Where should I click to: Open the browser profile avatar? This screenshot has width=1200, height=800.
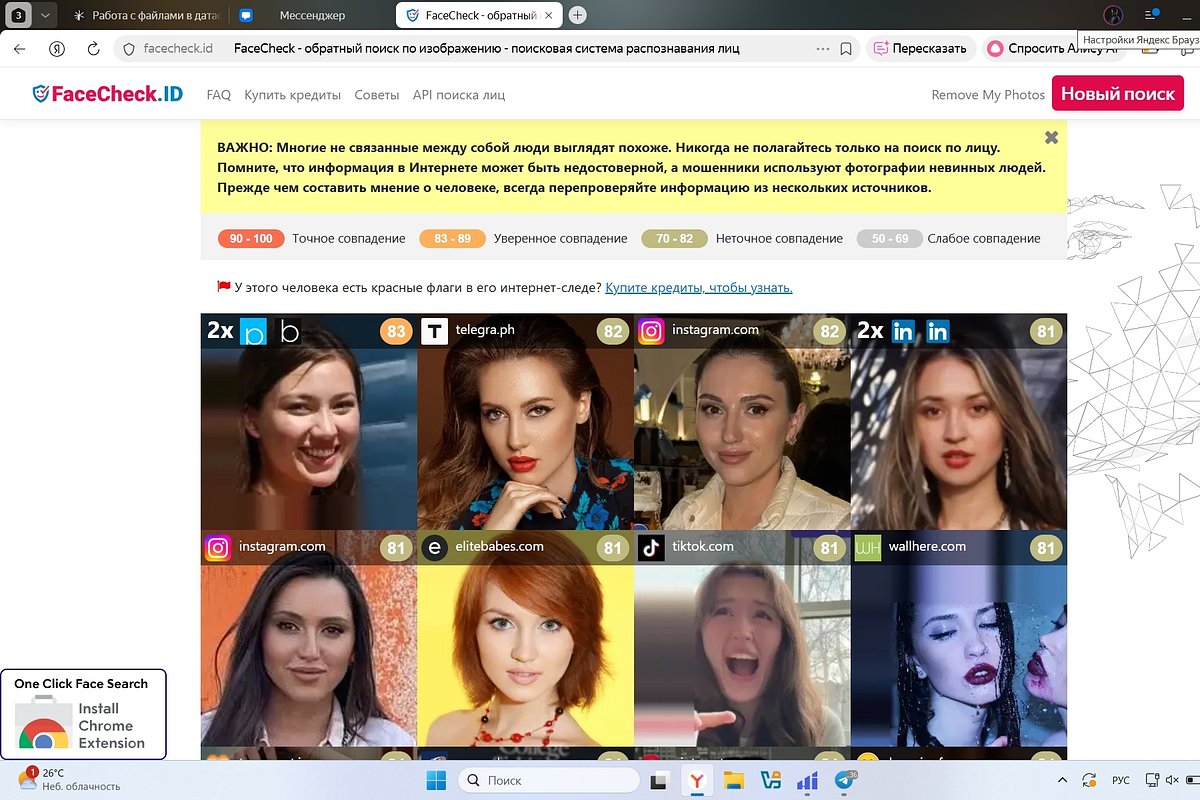1113,16
